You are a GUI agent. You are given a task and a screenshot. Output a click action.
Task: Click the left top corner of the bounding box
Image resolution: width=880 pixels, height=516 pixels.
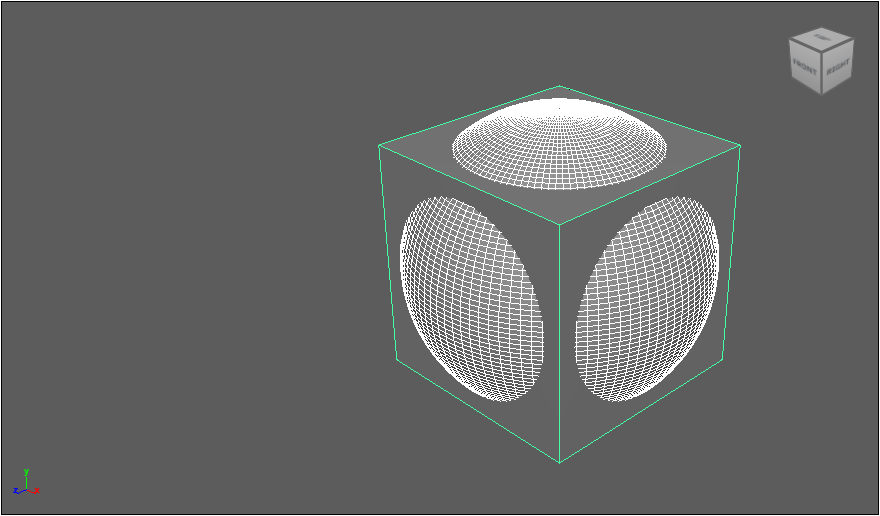tap(379, 146)
